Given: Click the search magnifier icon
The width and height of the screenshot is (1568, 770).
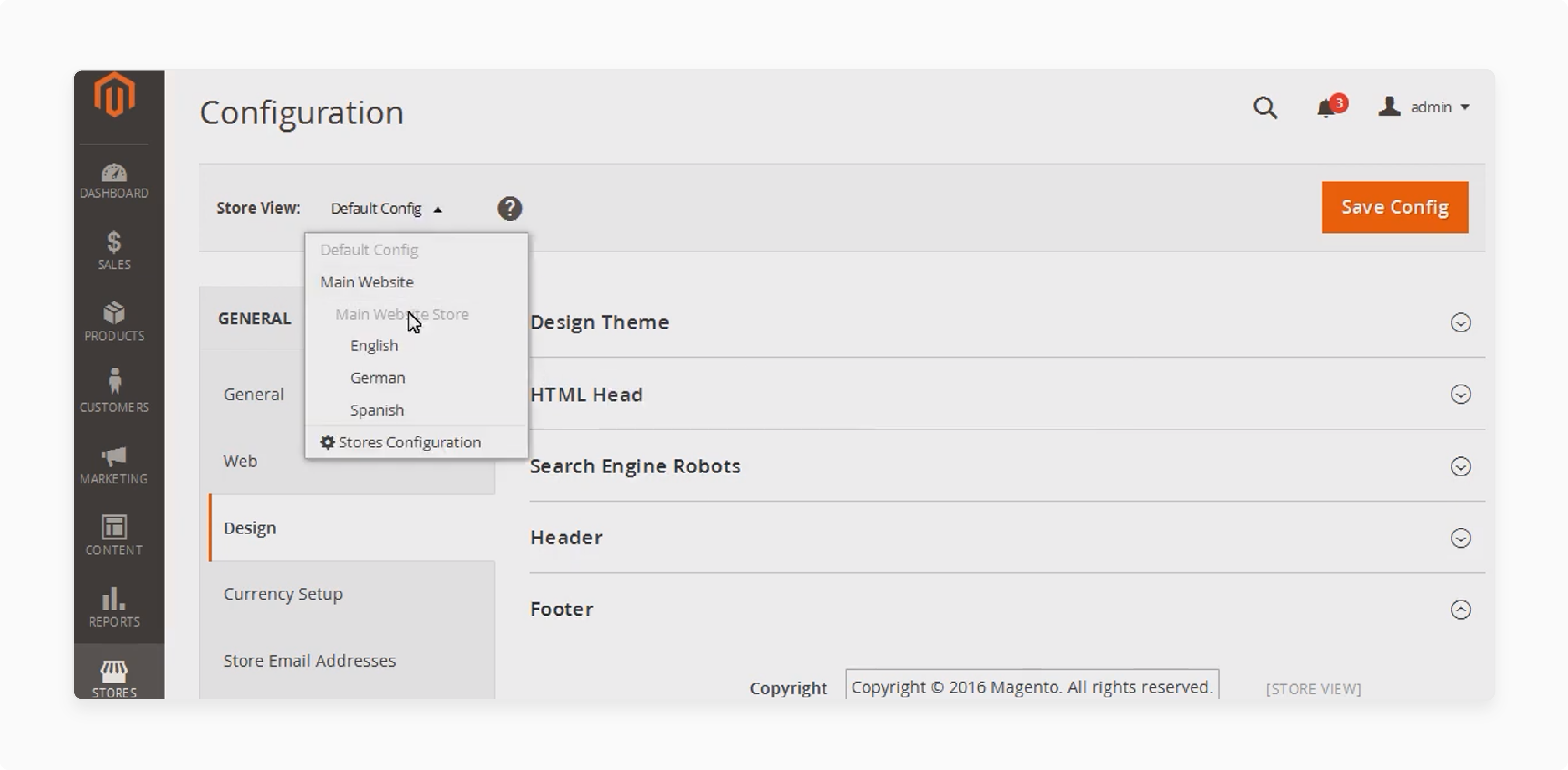Looking at the screenshot, I should 1265,108.
